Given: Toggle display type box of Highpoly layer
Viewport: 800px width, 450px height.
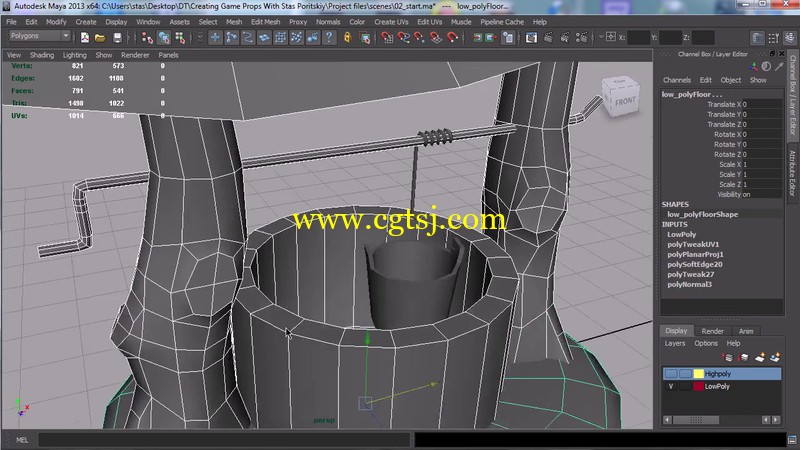Looking at the screenshot, I should [x=685, y=374].
